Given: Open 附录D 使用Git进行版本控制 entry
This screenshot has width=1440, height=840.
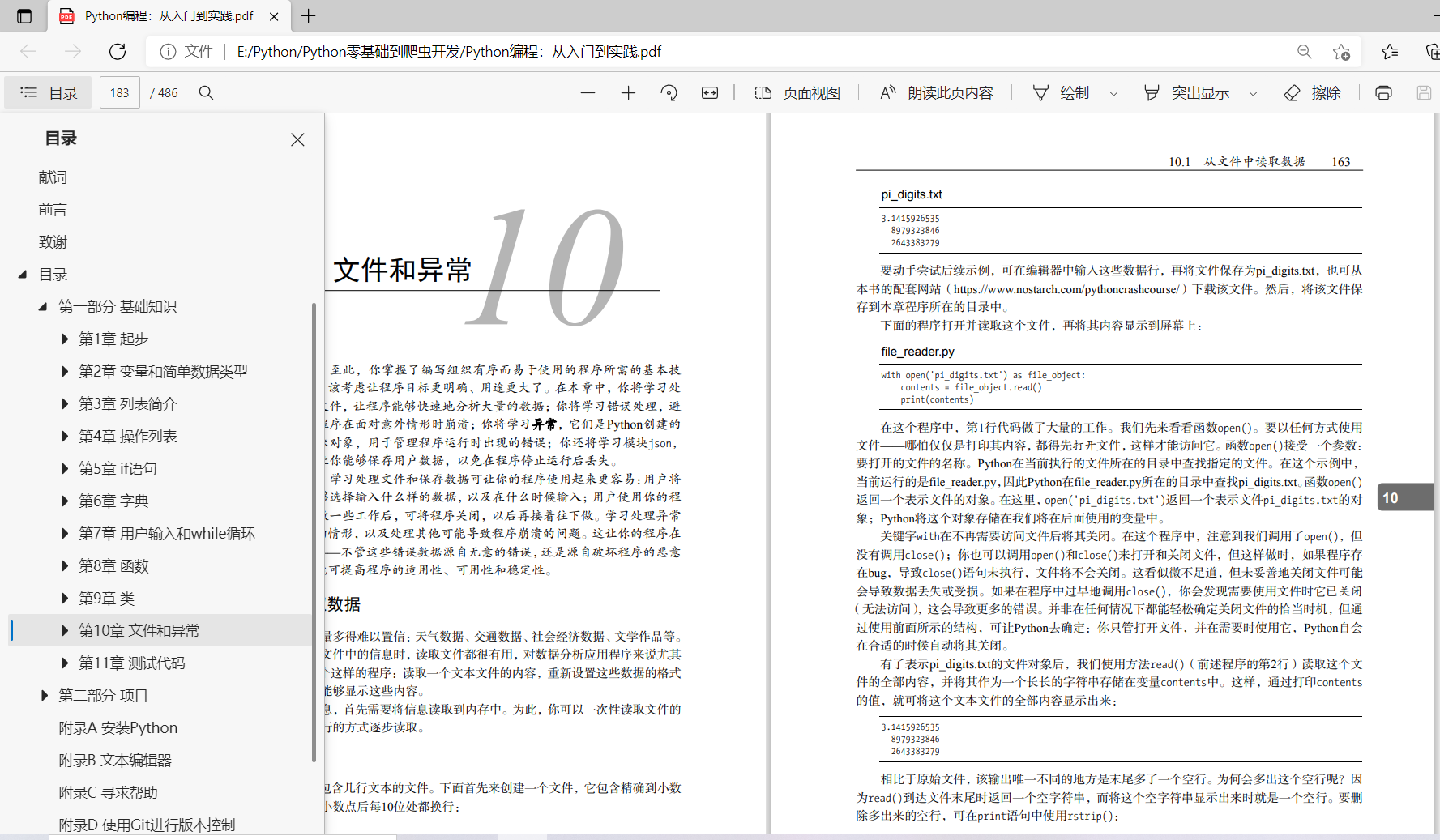Looking at the screenshot, I should coord(147,825).
